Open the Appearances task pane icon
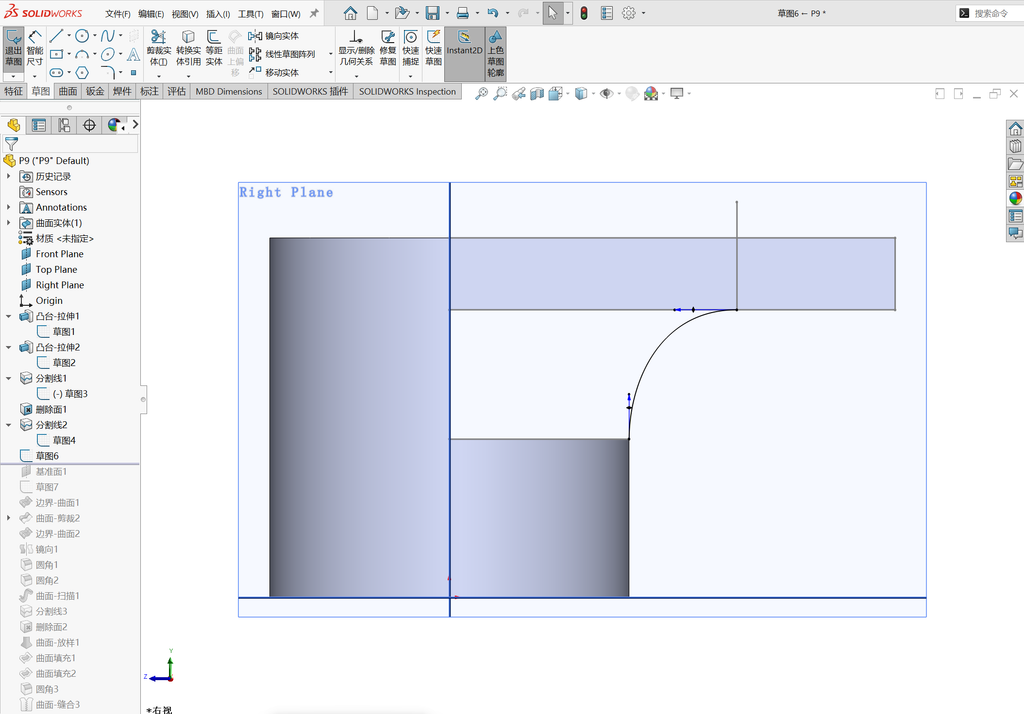The height and width of the screenshot is (714, 1024). (1015, 198)
